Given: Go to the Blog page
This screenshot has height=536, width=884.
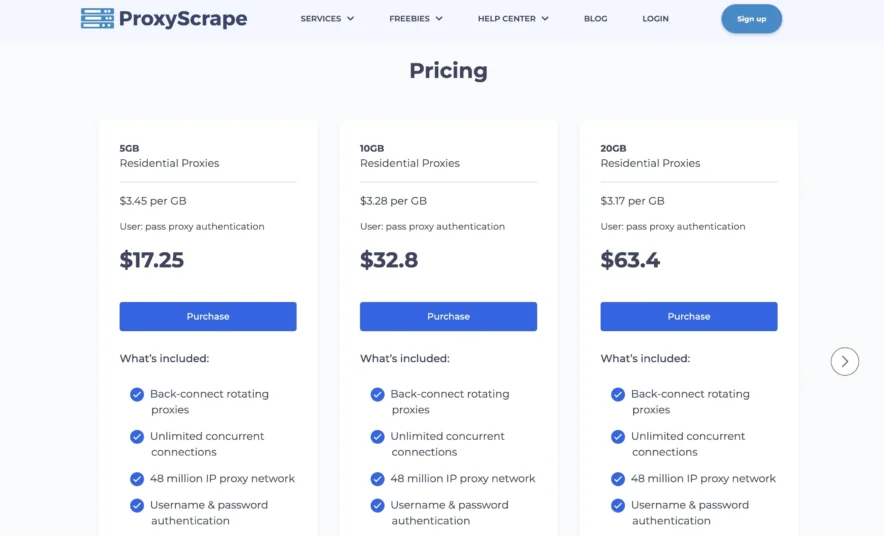Looking at the screenshot, I should point(595,19).
